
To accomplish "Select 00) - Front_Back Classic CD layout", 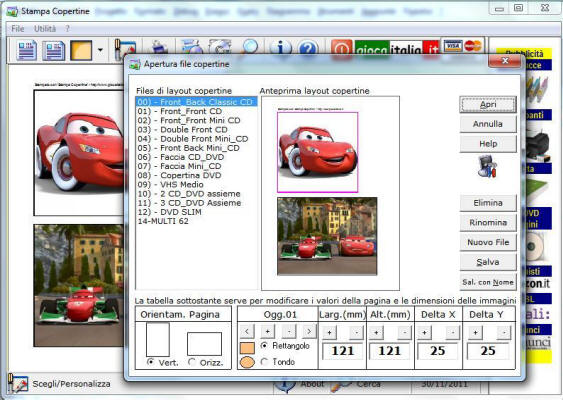I will [196, 102].
